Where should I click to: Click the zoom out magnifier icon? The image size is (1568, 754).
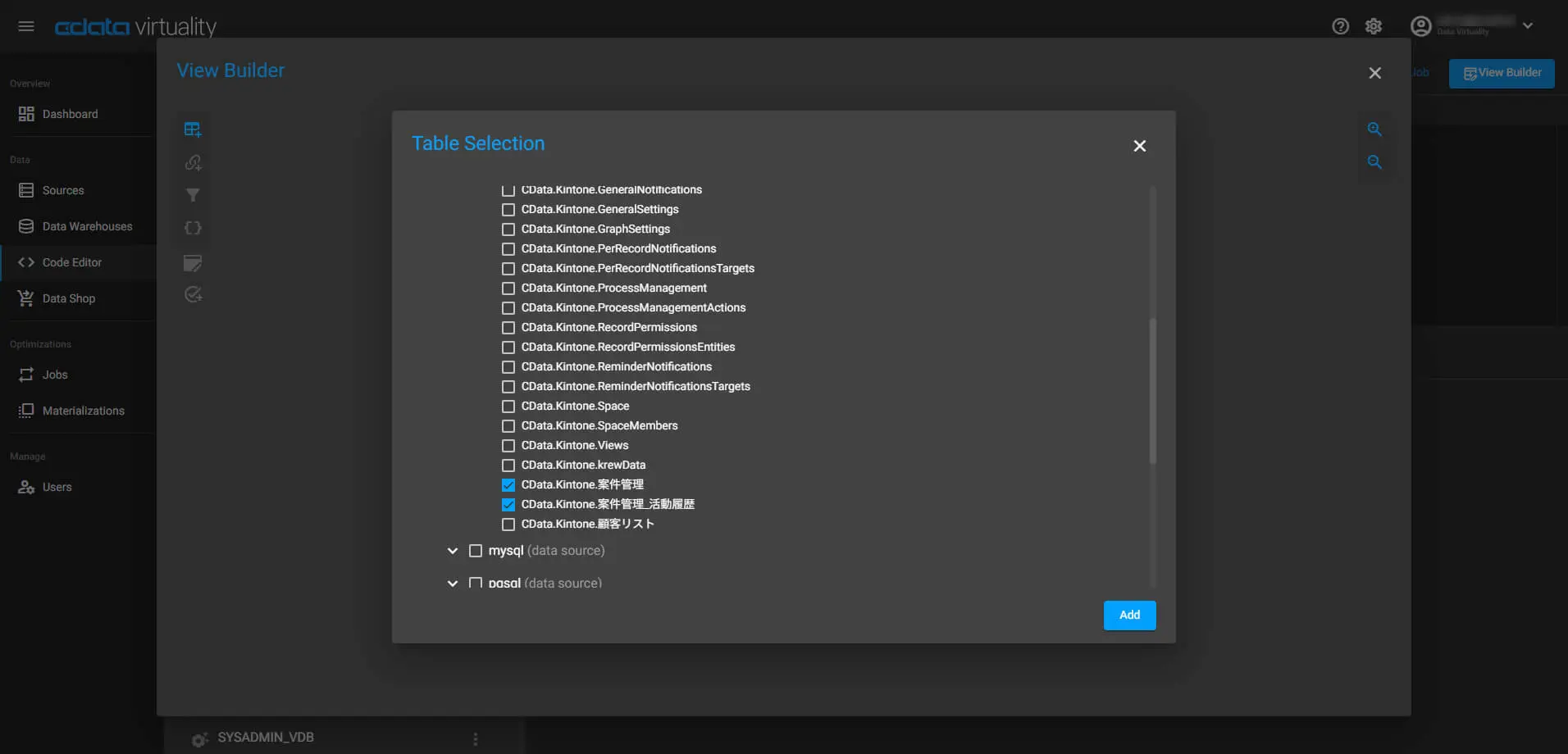1374,162
